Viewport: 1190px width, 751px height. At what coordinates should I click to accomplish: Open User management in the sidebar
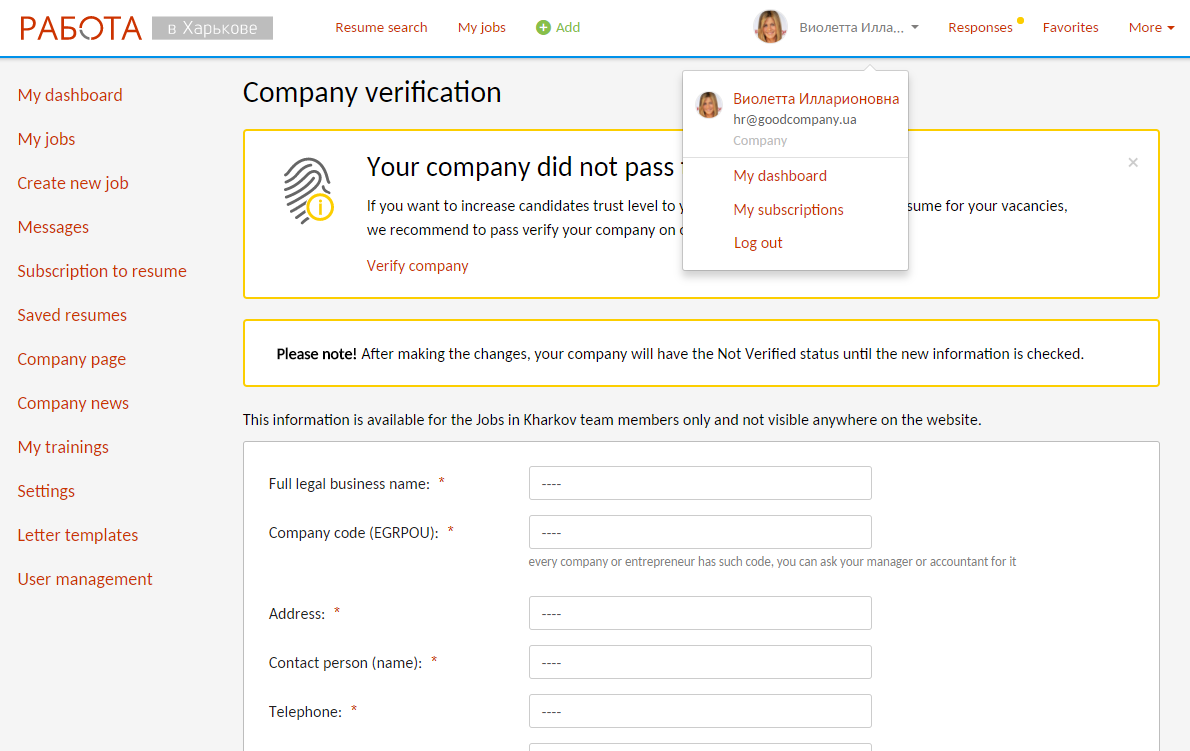(x=85, y=579)
